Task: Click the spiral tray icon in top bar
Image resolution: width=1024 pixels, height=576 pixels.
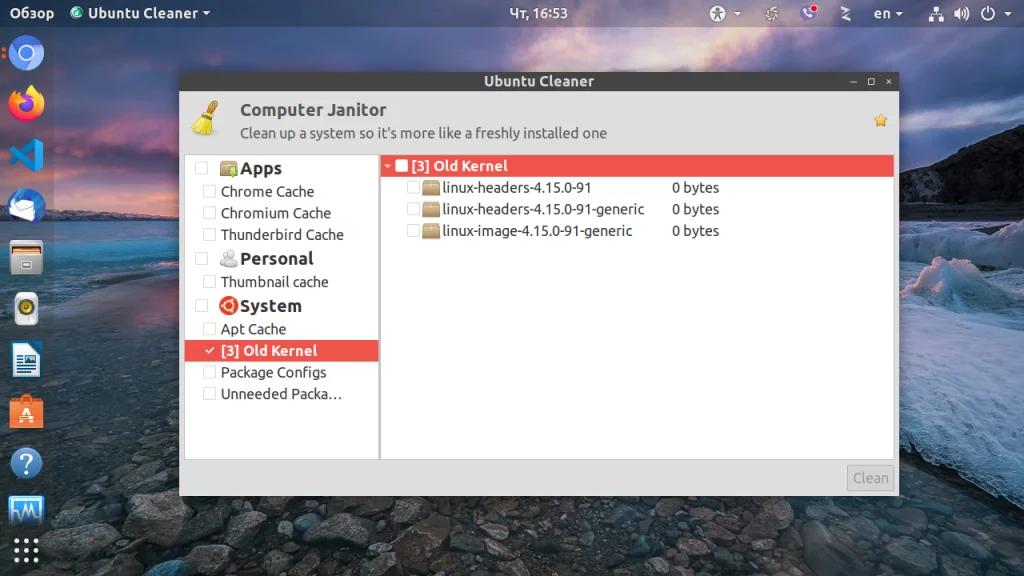Action: pos(771,13)
